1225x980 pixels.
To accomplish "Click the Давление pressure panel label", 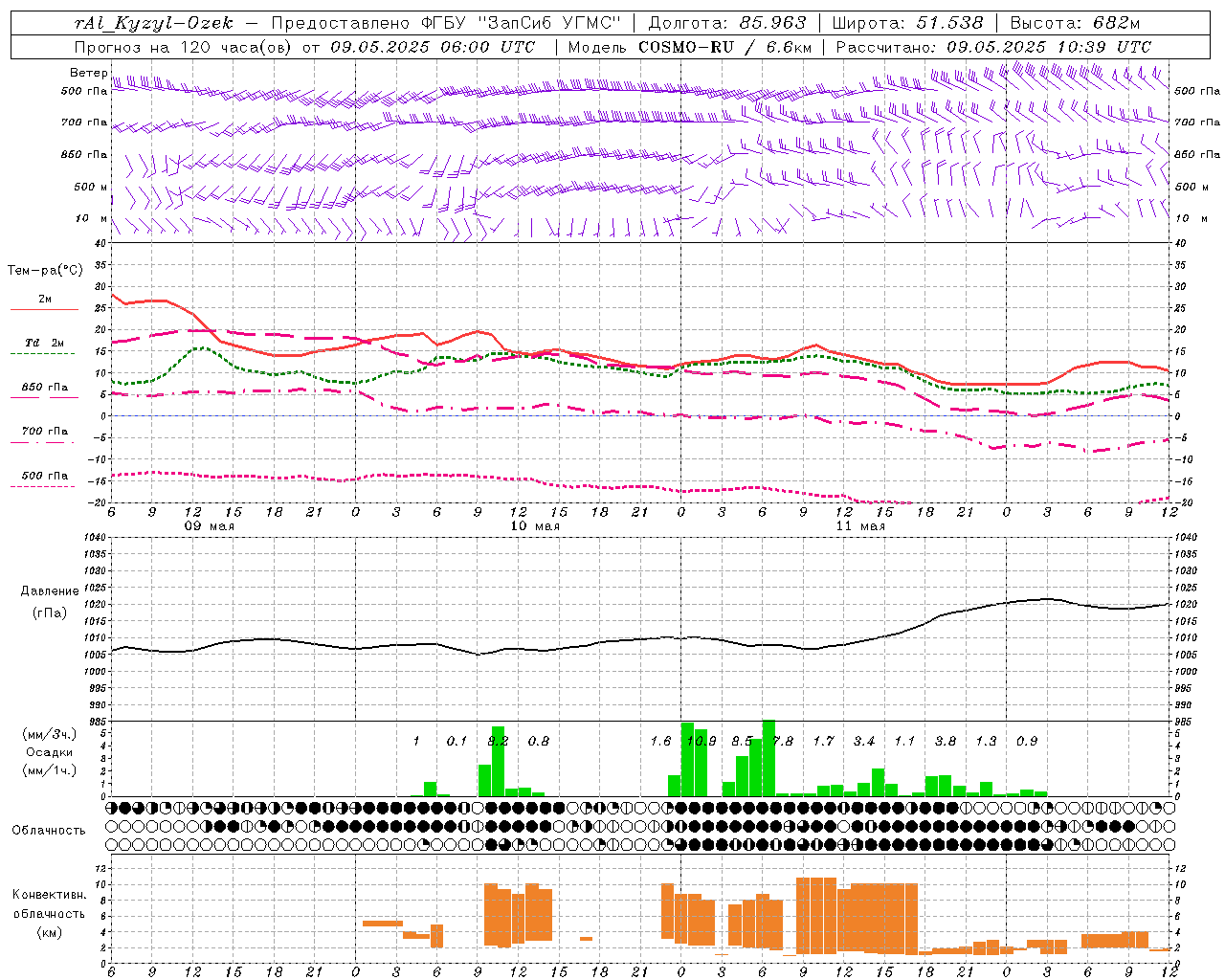I will pyautogui.click(x=50, y=591).
